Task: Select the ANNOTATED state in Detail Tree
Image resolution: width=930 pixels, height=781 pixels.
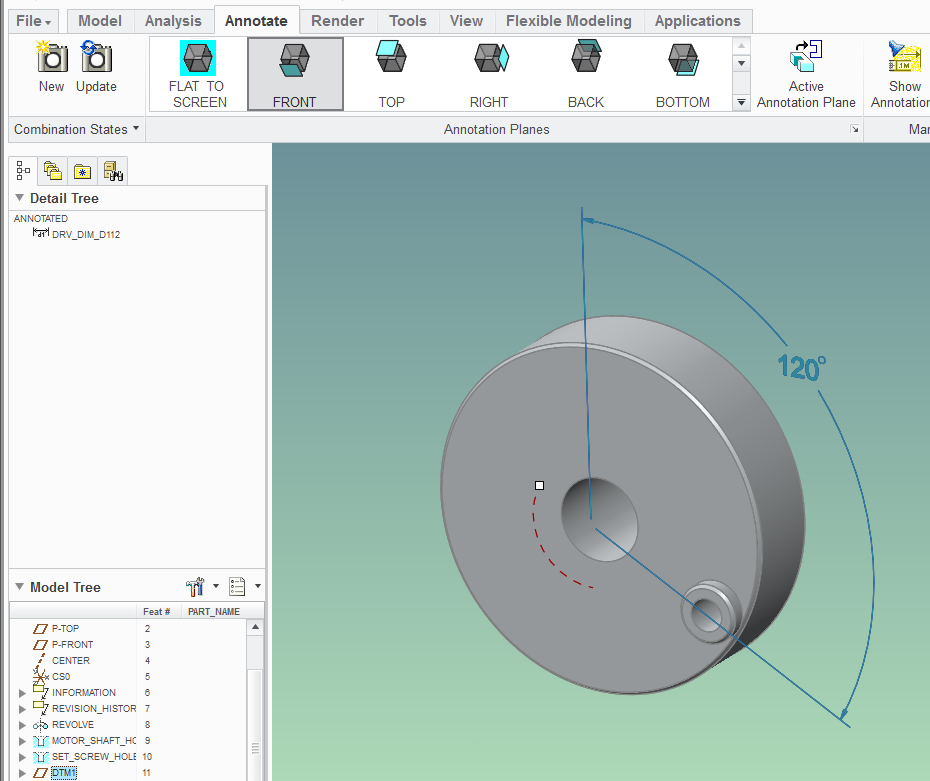Action: (41, 218)
